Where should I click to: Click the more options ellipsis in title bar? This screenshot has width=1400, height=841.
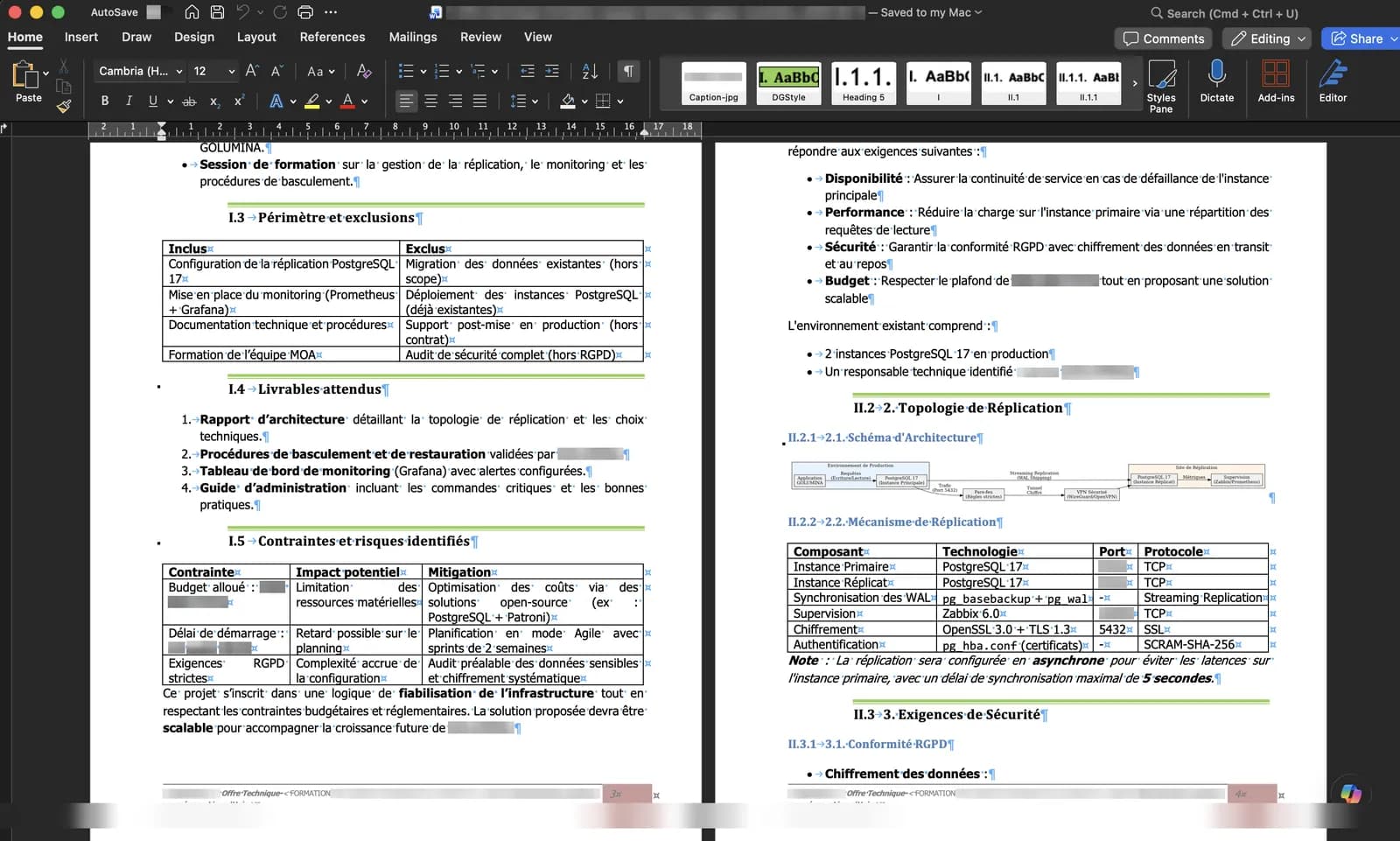331,12
